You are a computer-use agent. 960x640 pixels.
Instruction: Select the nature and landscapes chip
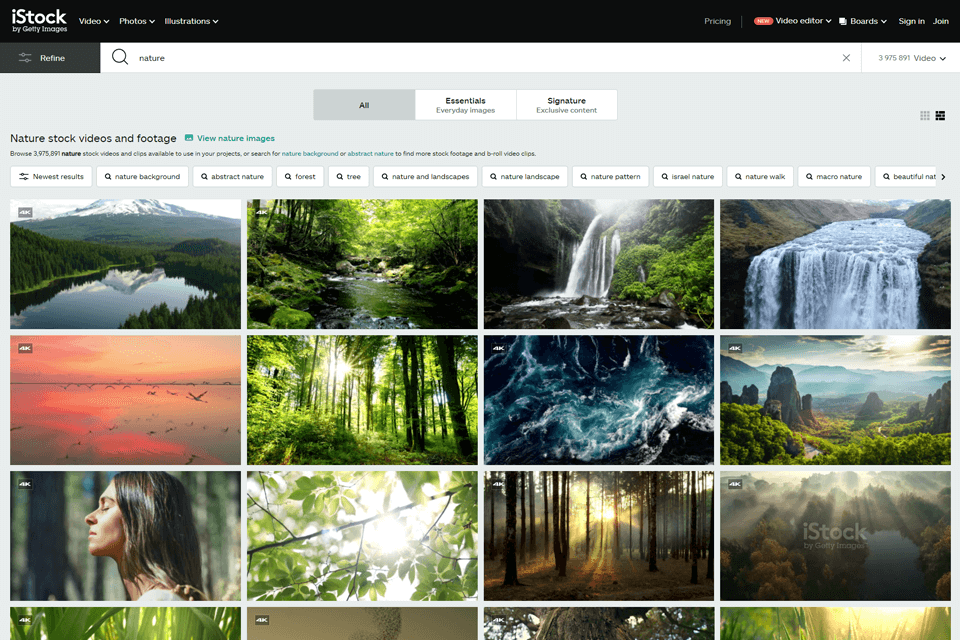pyautogui.click(x=426, y=176)
